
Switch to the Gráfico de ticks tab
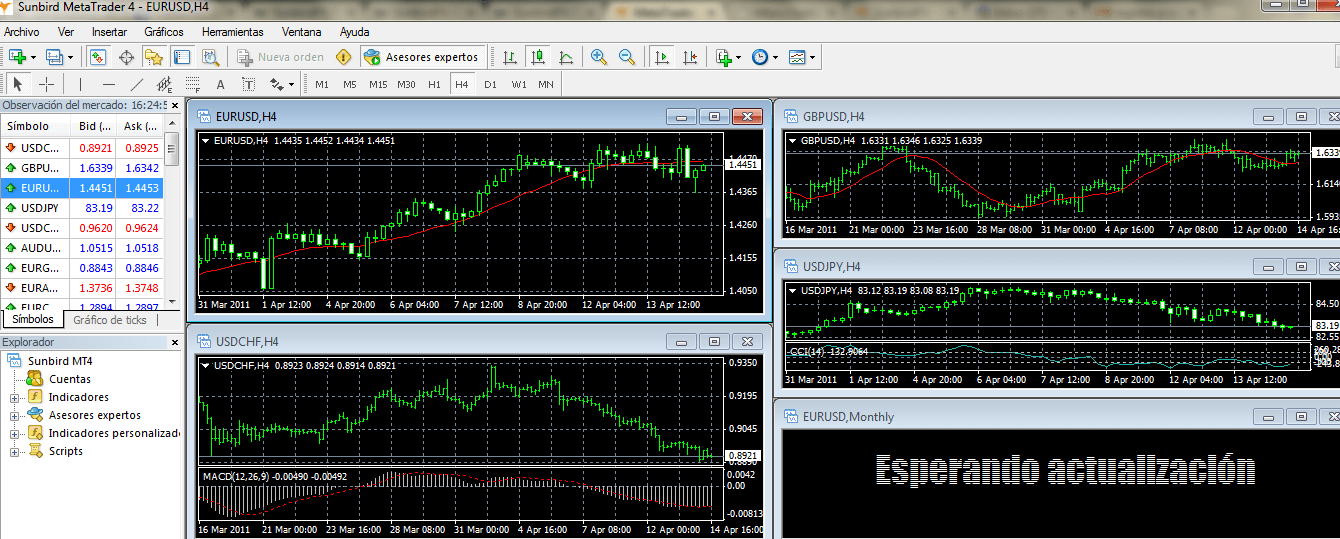click(x=110, y=320)
